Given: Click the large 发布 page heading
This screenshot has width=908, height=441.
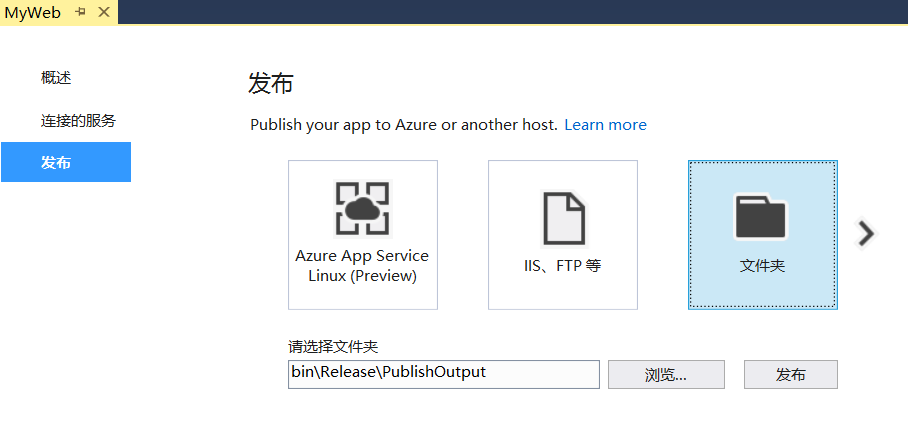Looking at the screenshot, I should click(271, 84).
